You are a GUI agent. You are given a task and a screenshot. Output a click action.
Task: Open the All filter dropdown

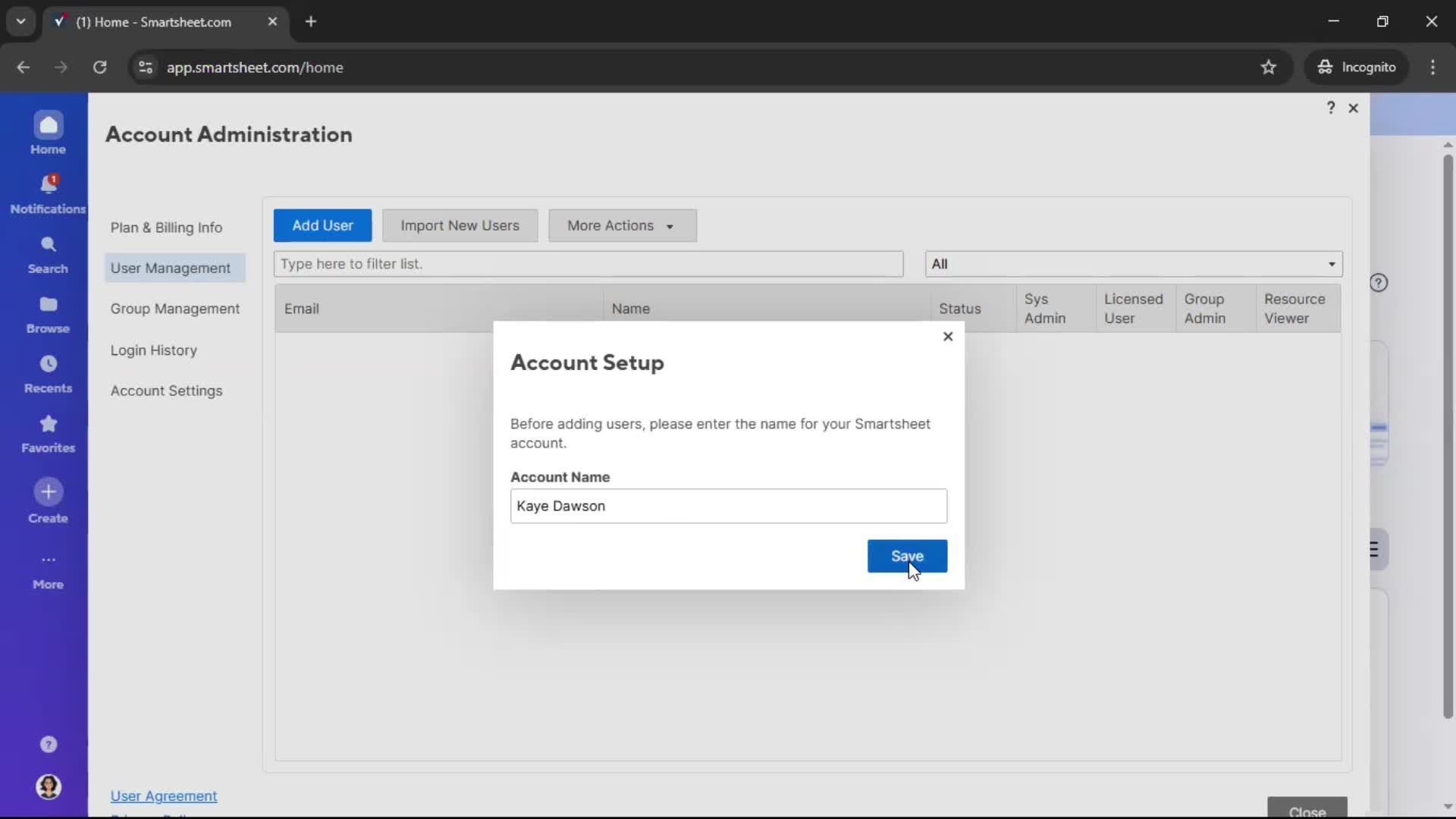(x=1133, y=264)
